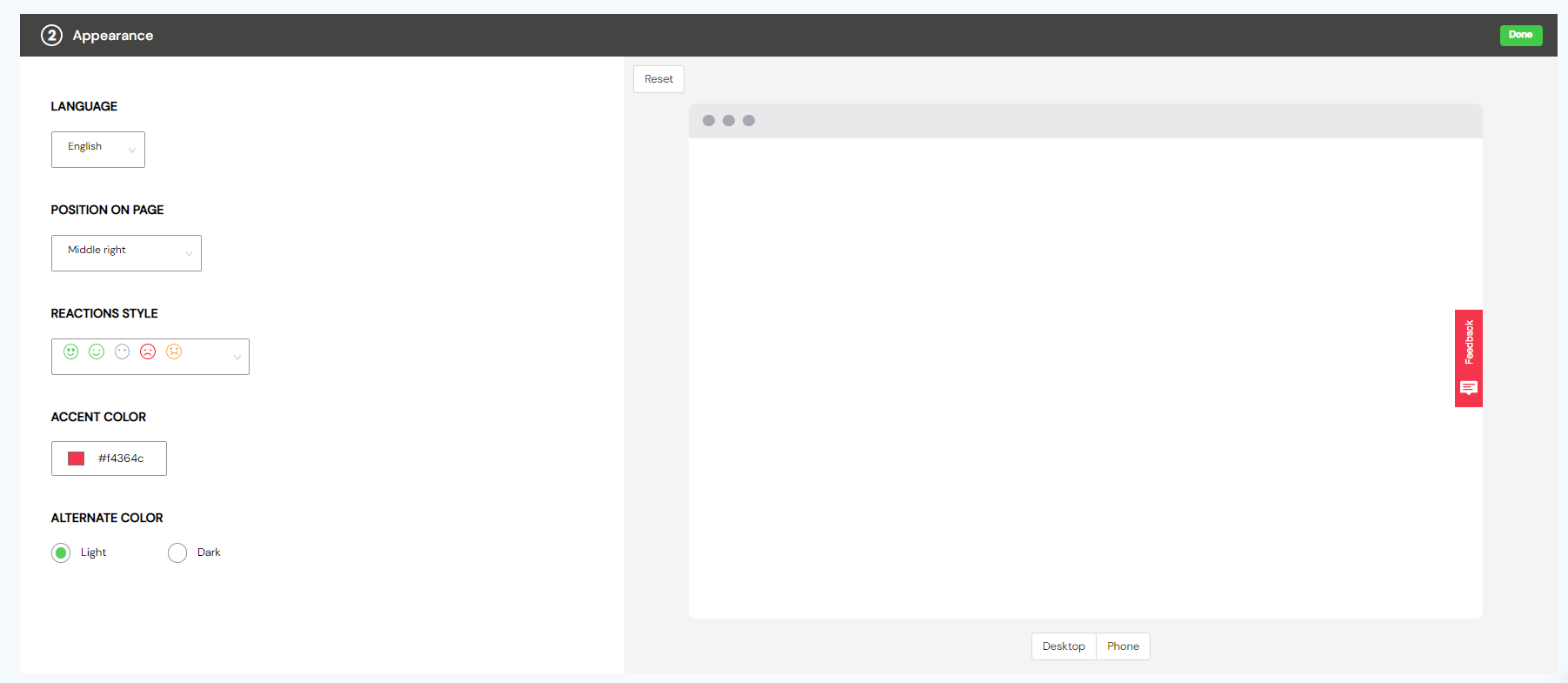
Task: Switch preview to the Phone tab
Action: pos(1123,646)
